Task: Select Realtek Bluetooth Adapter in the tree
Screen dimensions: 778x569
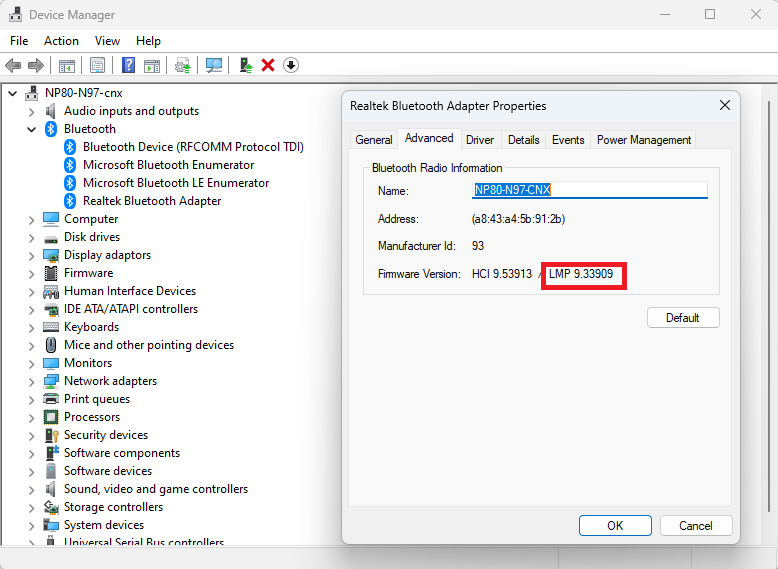Action: [x=152, y=201]
